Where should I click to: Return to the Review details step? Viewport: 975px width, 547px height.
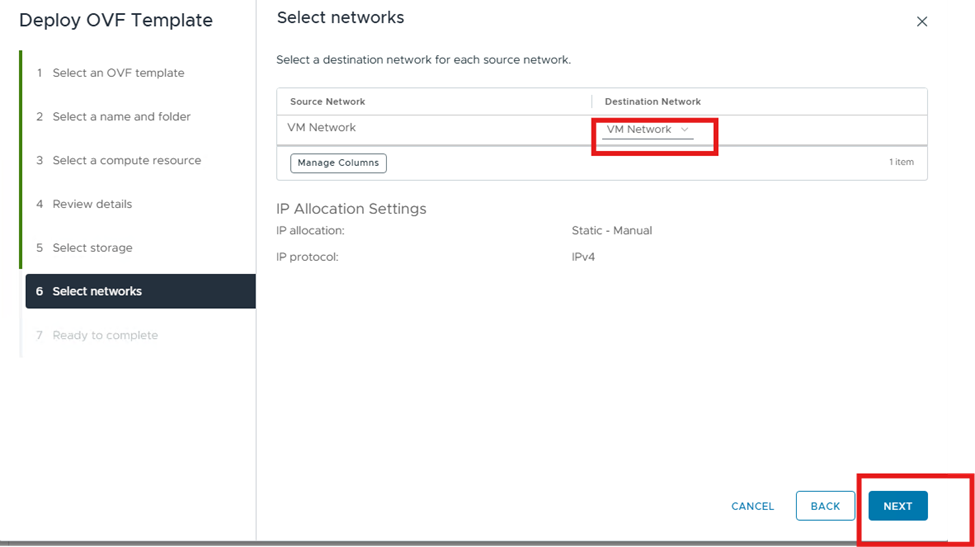pyautogui.click(x=92, y=204)
